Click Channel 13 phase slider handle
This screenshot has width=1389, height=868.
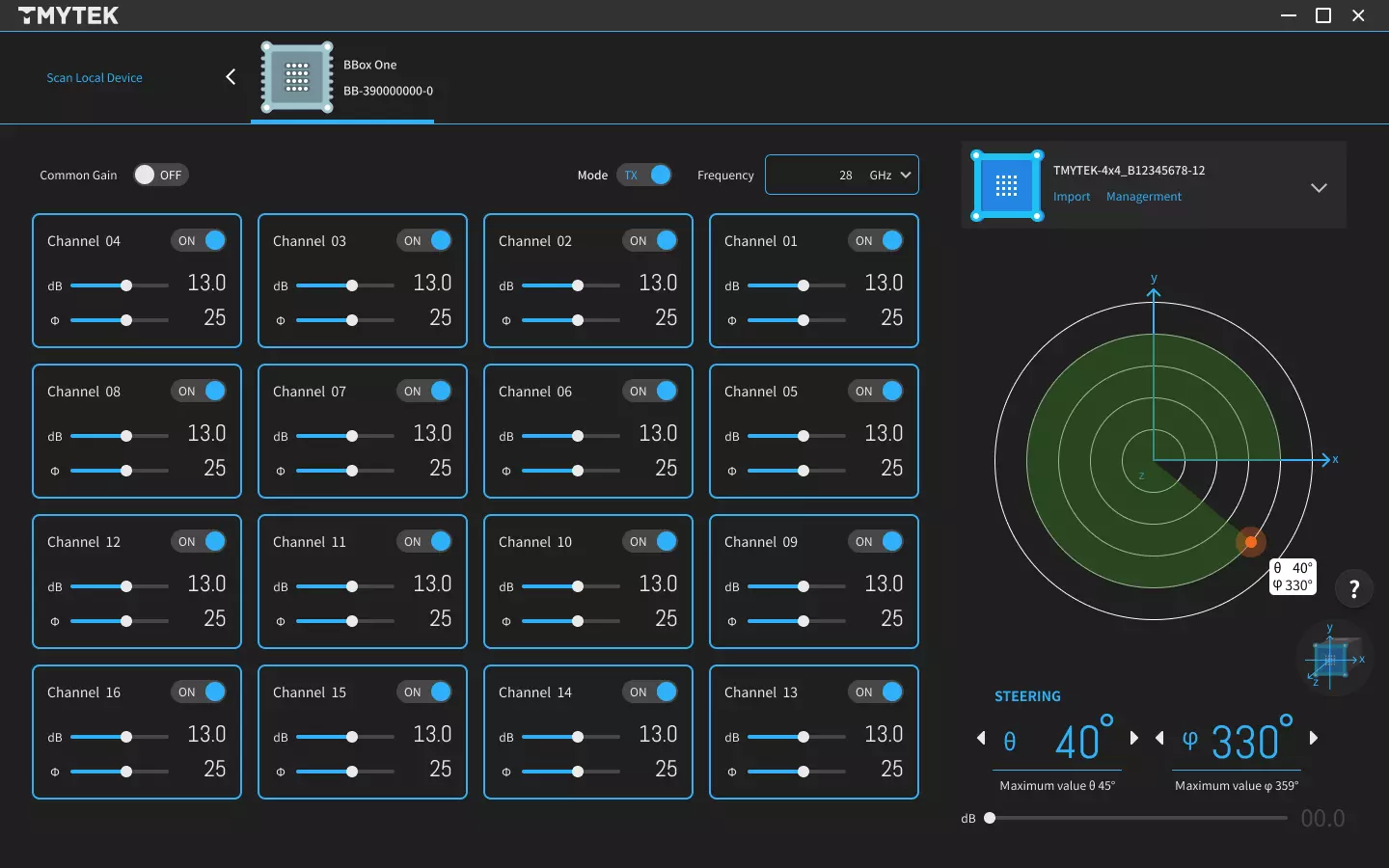point(803,772)
